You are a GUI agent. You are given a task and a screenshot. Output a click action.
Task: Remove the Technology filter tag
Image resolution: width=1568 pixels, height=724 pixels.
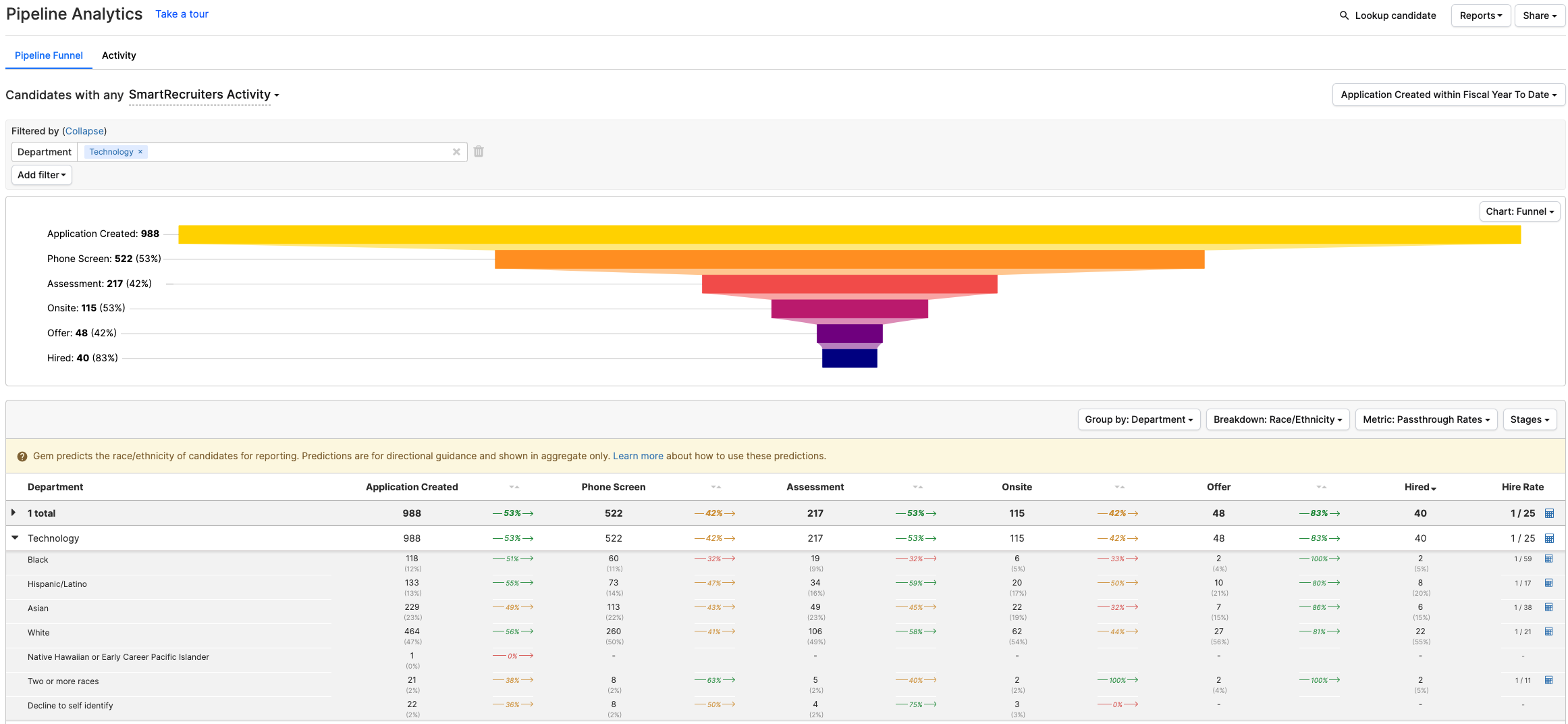(x=140, y=152)
